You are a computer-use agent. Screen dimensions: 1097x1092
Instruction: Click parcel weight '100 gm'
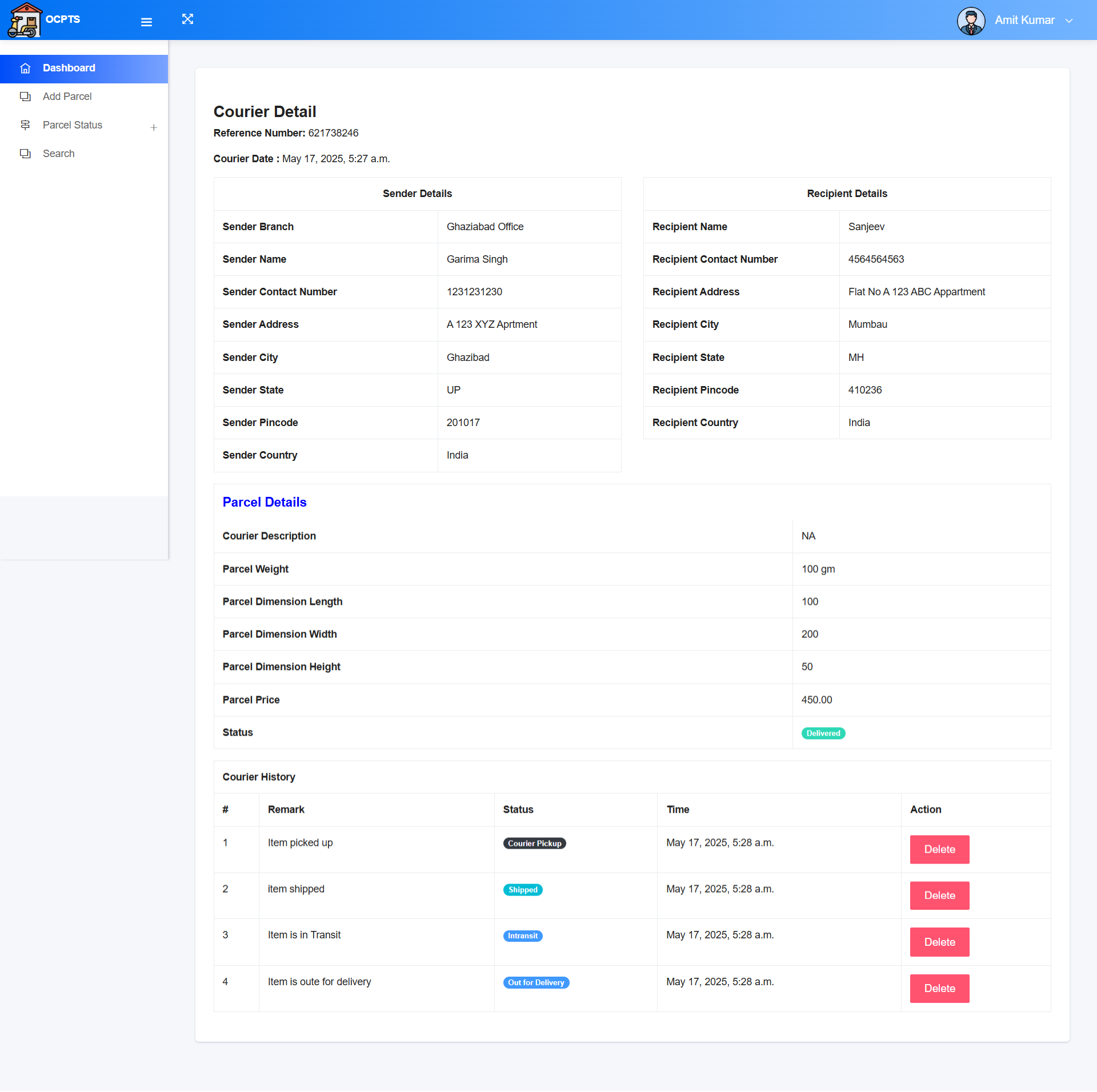pyautogui.click(x=818, y=569)
